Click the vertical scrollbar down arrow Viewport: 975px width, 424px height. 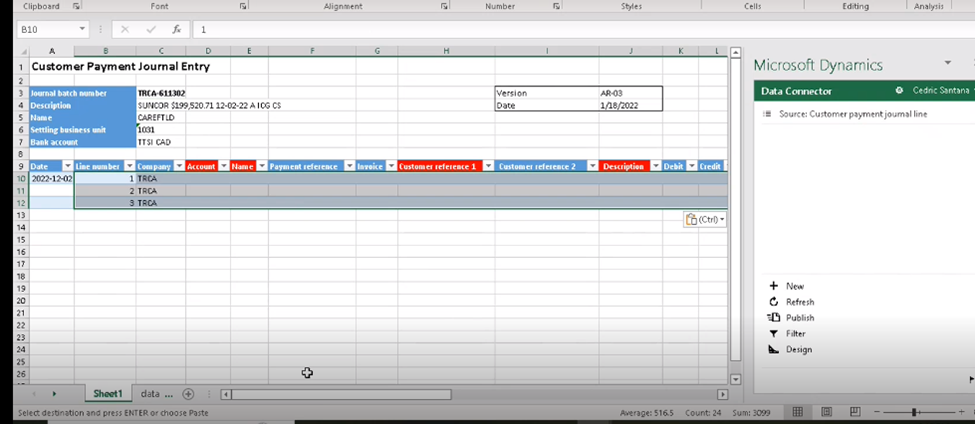[x=735, y=379]
